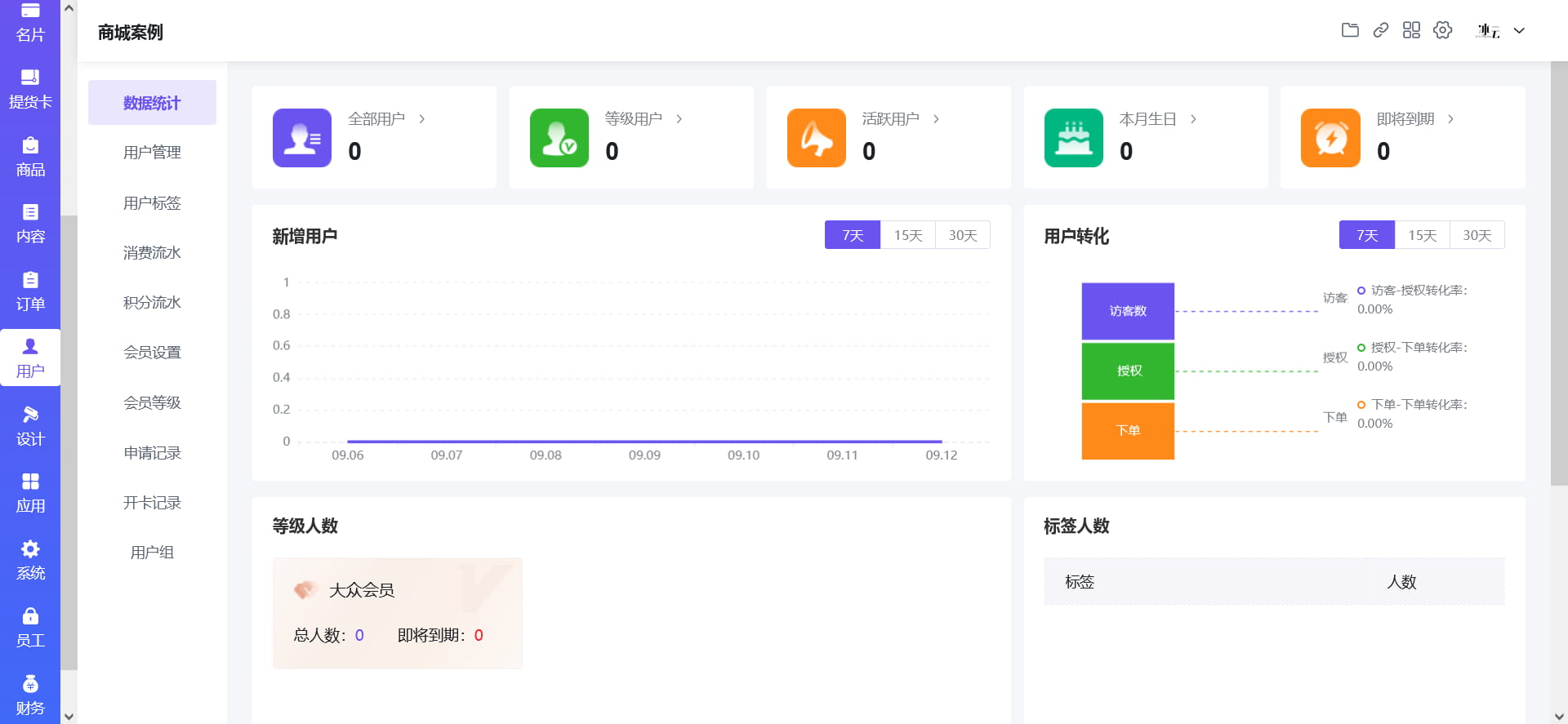Open the 员工 sidebar section
The image size is (1568, 724).
30,629
